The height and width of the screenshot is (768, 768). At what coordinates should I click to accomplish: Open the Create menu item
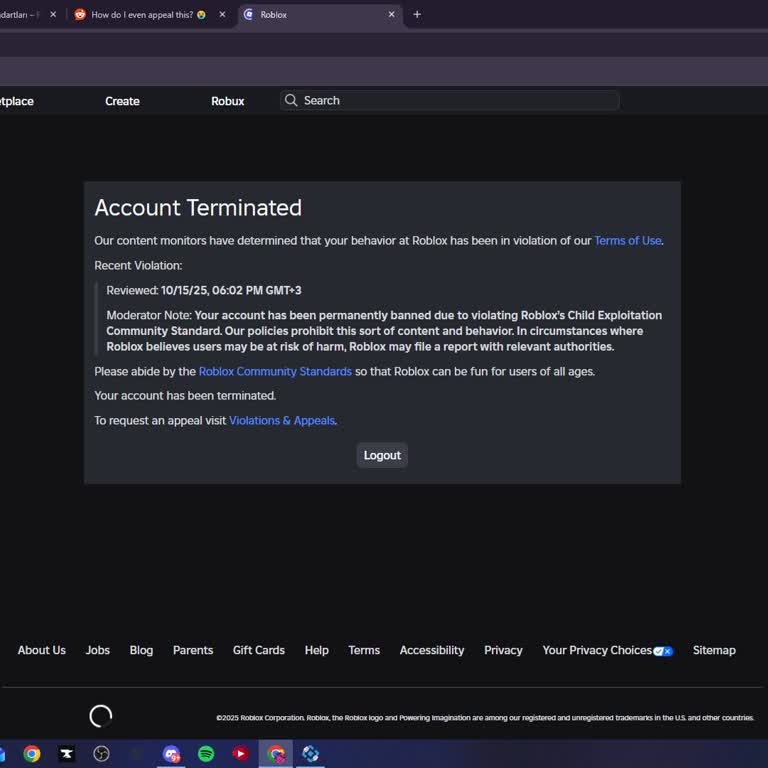[122, 101]
